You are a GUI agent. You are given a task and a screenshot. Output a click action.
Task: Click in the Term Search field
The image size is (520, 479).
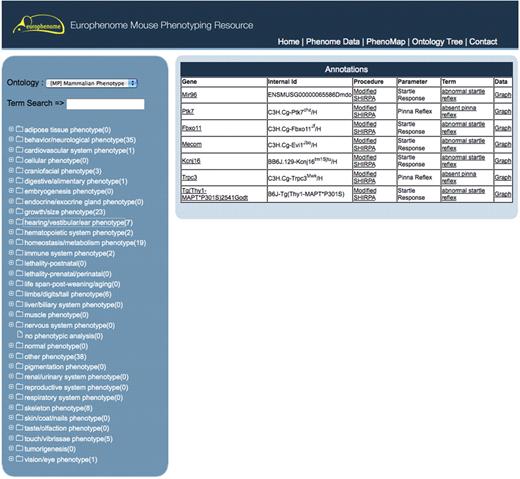coord(105,104)
